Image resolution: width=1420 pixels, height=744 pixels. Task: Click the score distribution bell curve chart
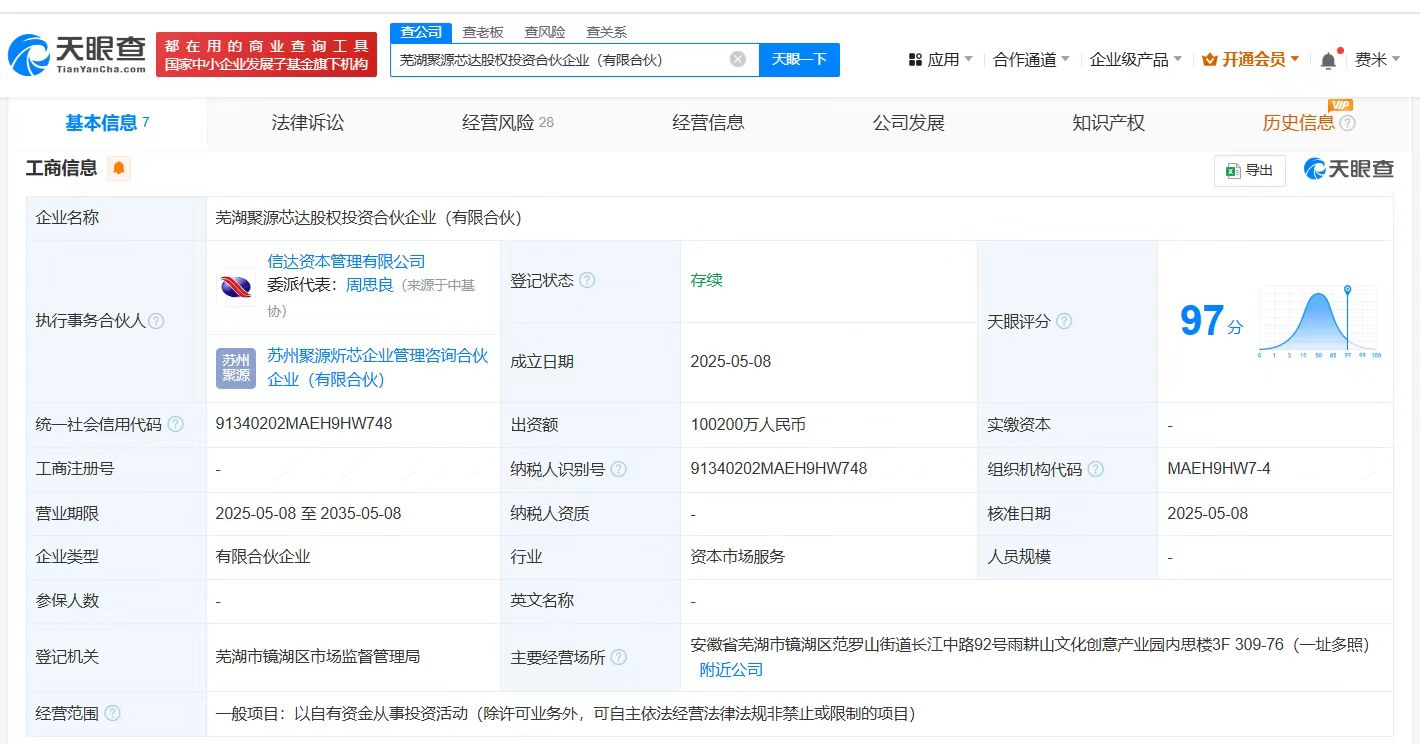[1319, 321]
